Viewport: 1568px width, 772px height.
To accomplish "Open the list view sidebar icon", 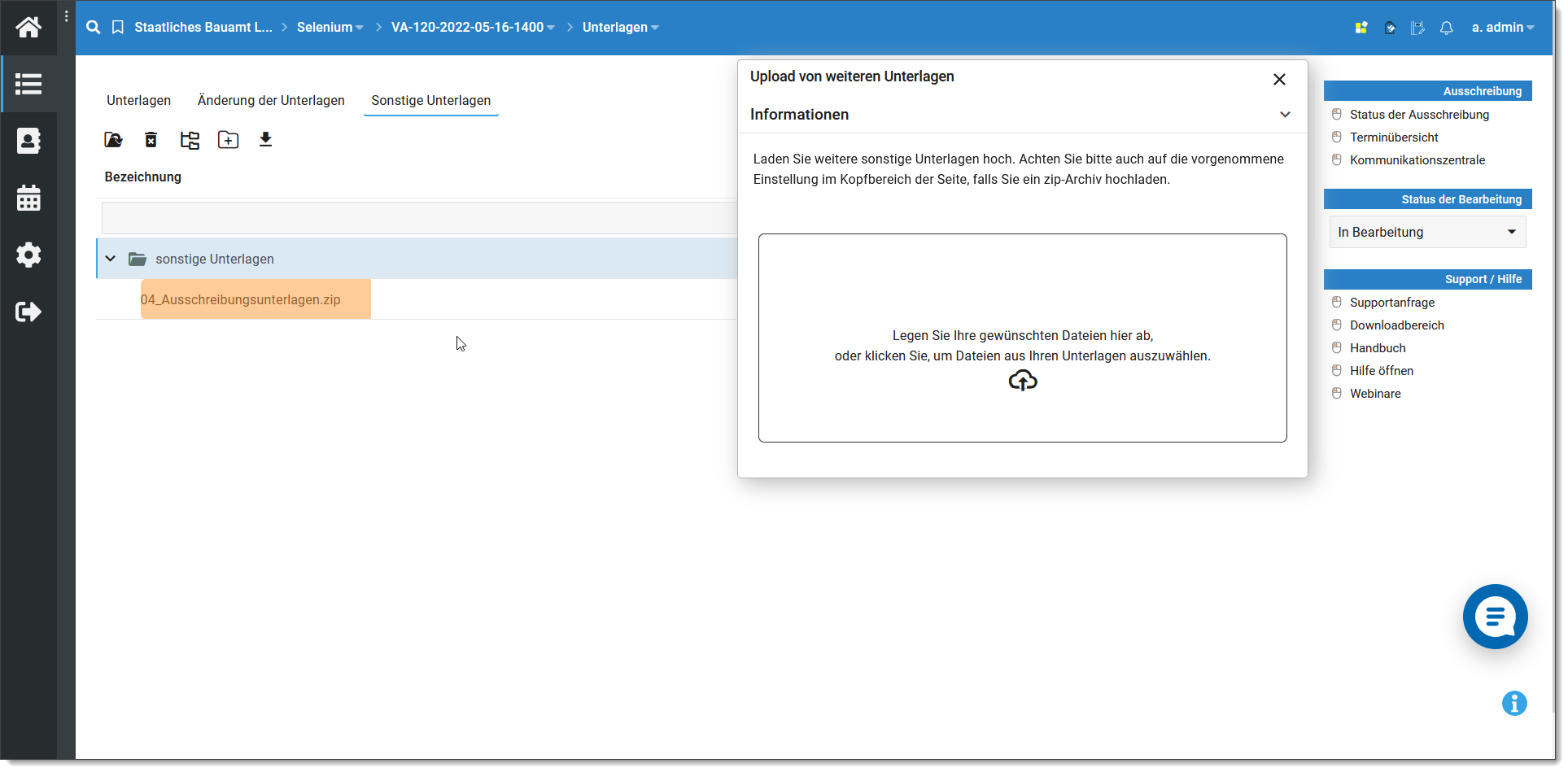I will pyautogui.click(x=28, y=84).
